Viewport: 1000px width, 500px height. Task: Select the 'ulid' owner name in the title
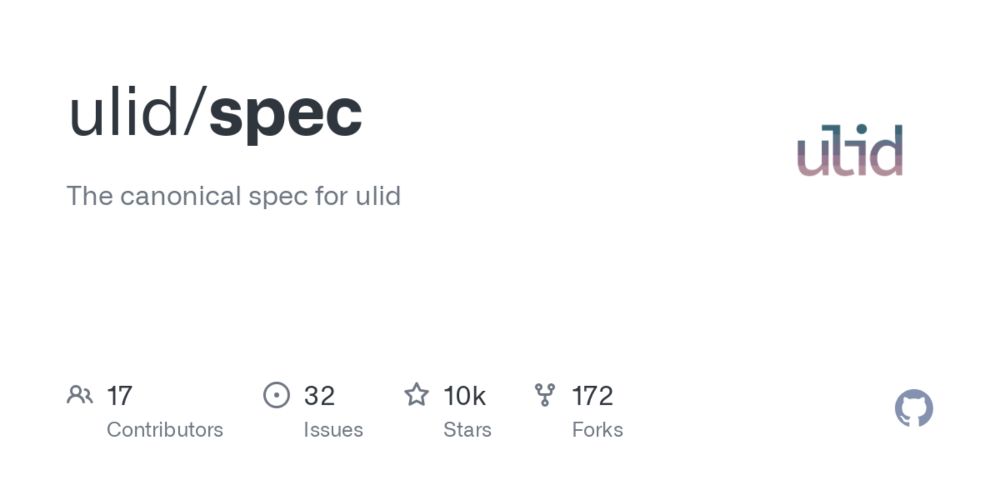pos(124,112)
